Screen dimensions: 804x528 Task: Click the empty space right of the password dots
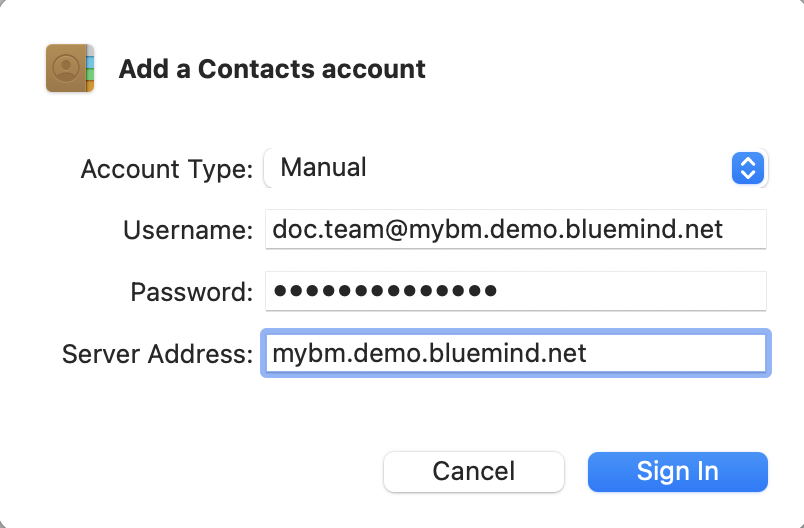[630, 291]
